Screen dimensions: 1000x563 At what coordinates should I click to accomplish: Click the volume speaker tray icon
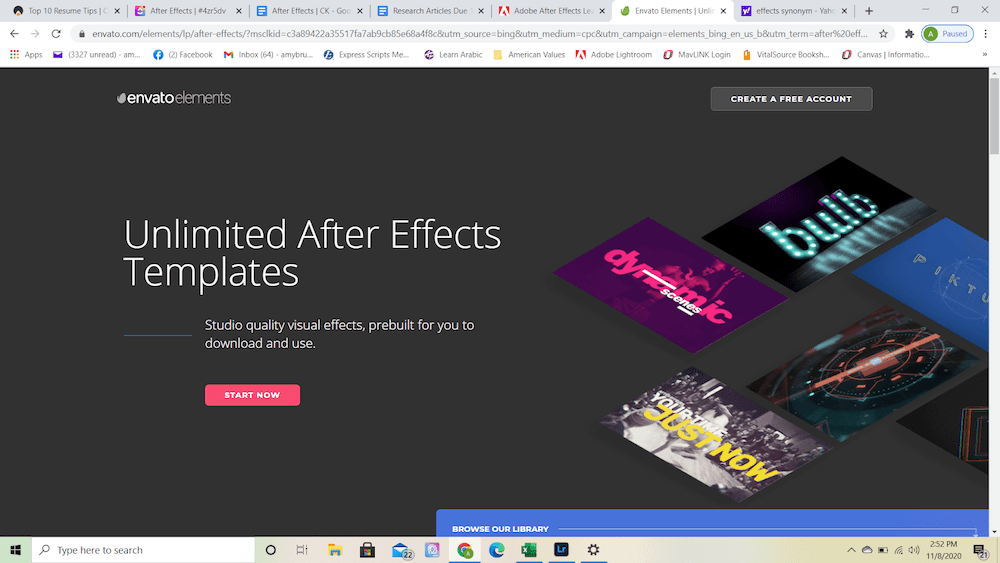pos(915,550)
